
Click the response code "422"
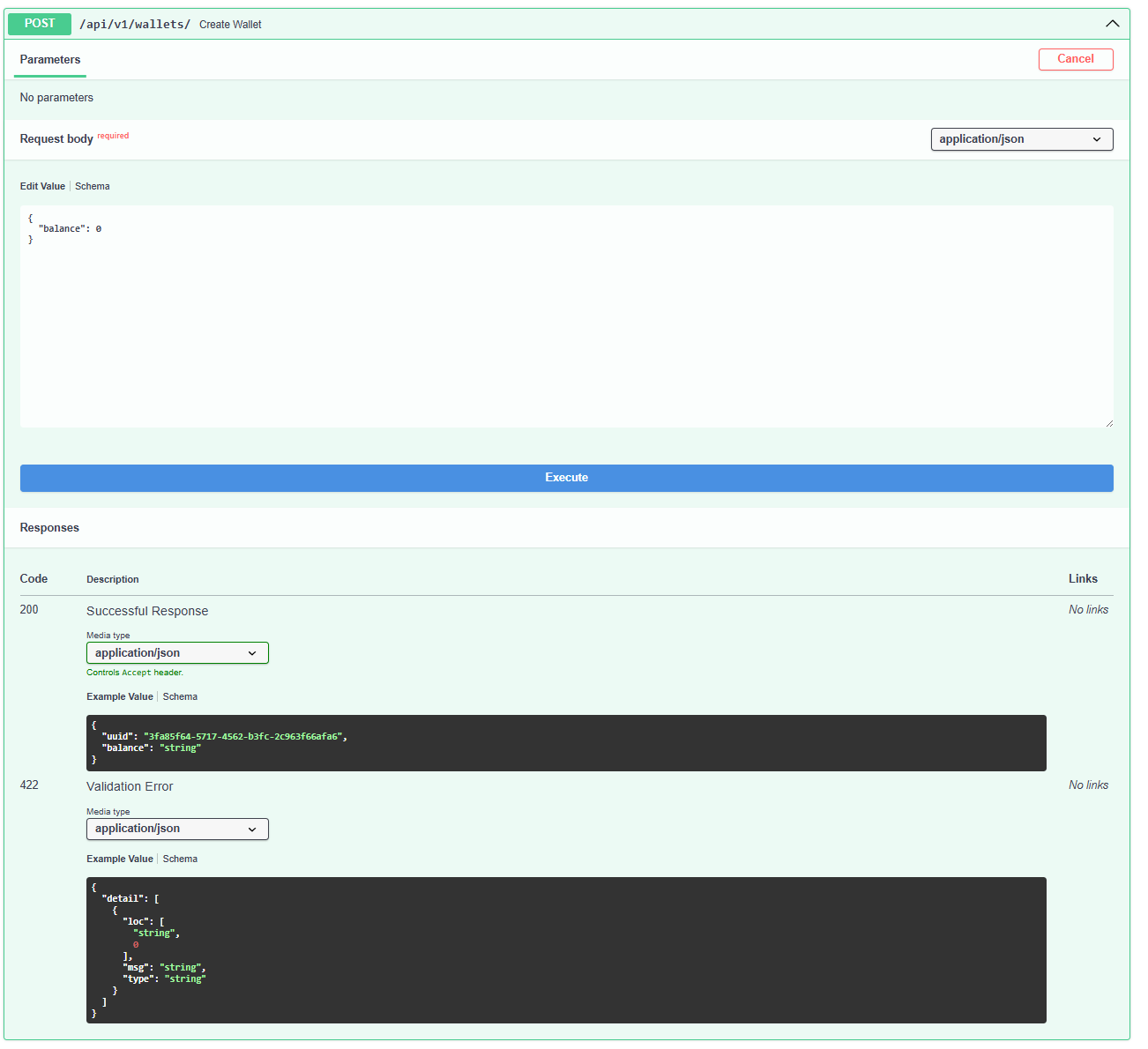pyautogui.click(x=29, y=785)
